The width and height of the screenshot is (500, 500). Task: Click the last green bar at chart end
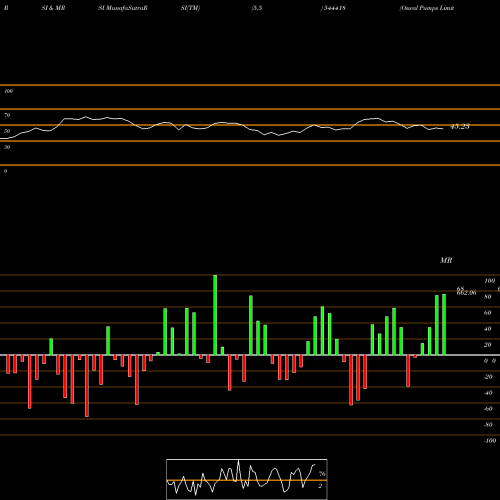[444, 324]
